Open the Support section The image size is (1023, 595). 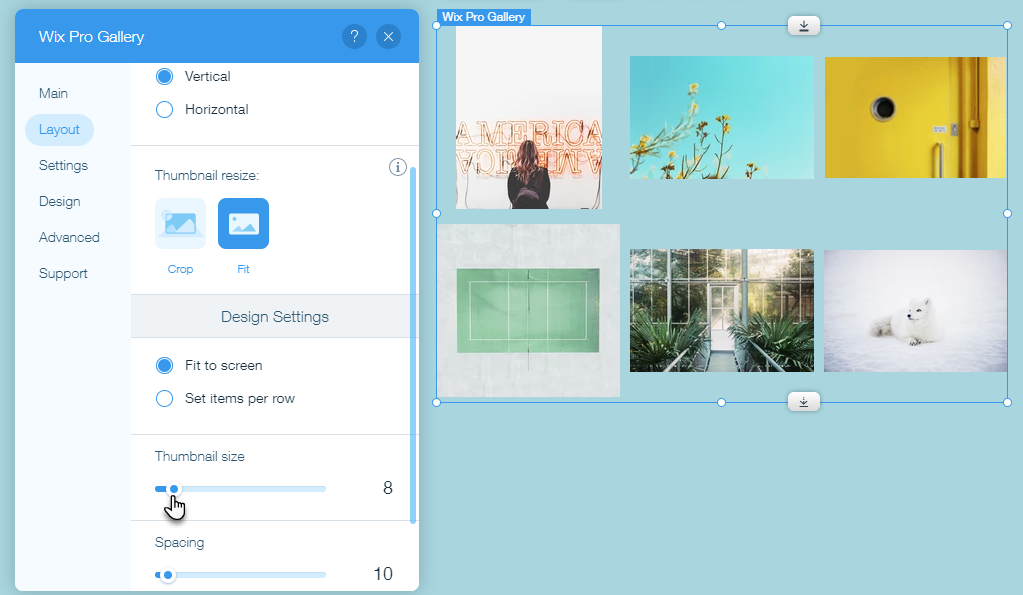click(x=62, y=273)
